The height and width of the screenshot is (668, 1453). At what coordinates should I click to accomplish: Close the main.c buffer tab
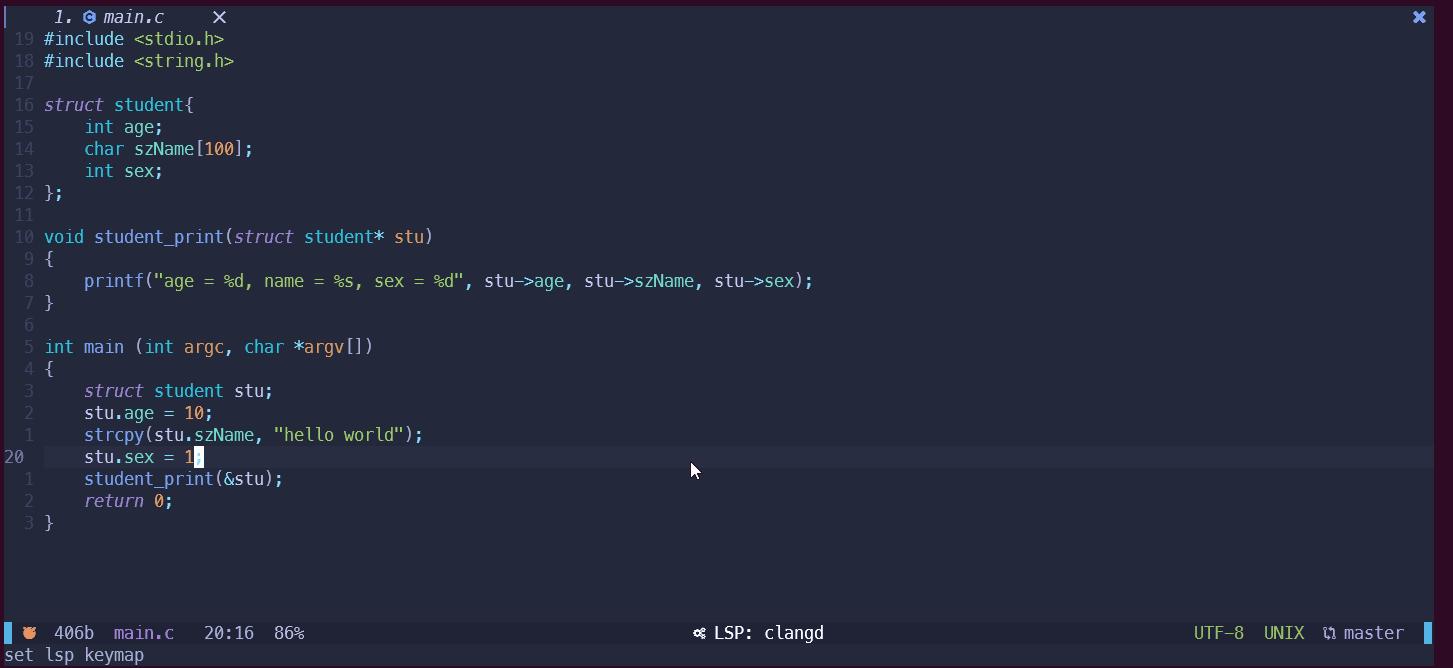tap(220, 17)
